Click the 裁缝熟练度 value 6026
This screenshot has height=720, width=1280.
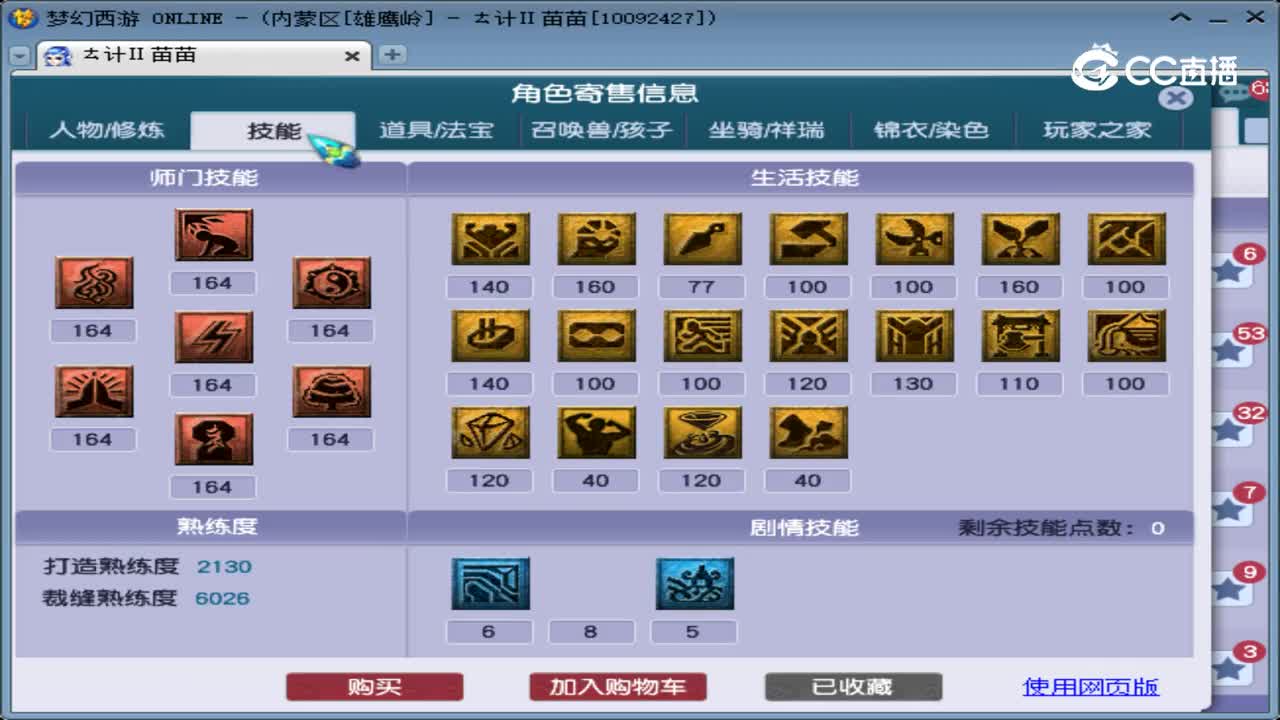click(x=223, y=598)
